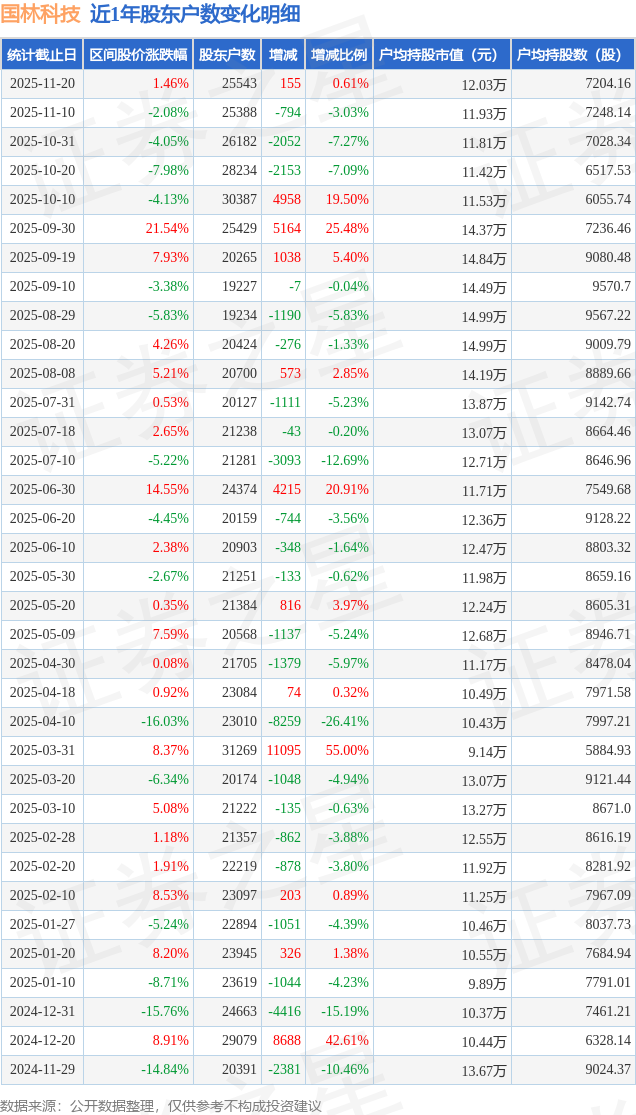Screen dimensions: 636x1115
Task: Click the 9.14万 average market value cell
Action: point(488,752)
